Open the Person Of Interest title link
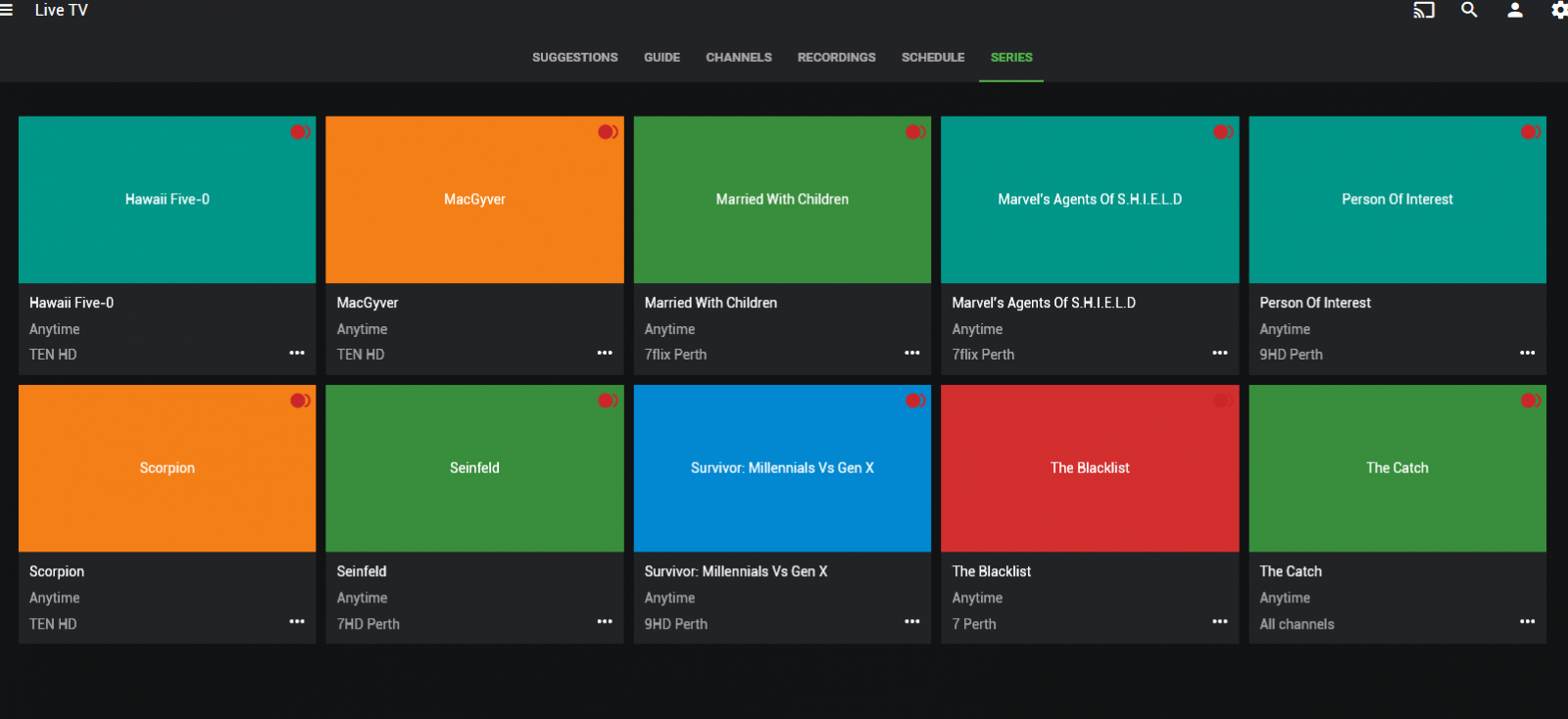The height and width of the screenshot is (719, 1568). pyautogui.click(x=1315, y=303)
